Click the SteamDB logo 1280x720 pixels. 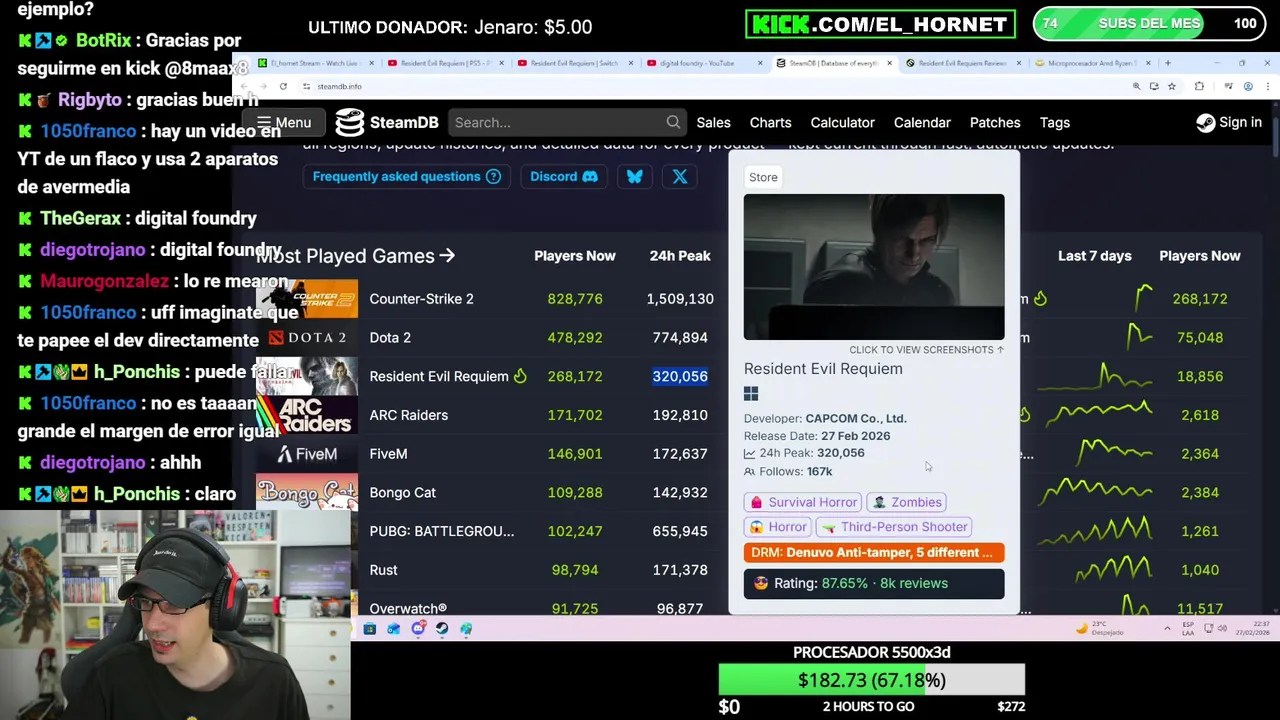387,122
